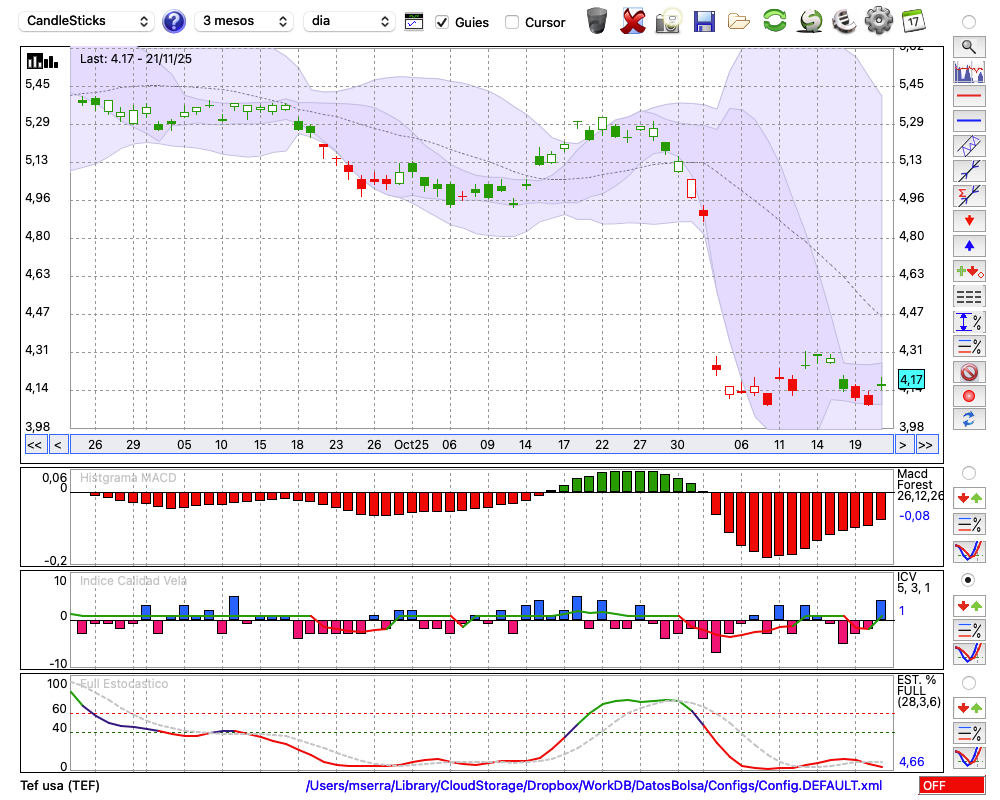Uncheck the Guies checkbox

pos(442,22)
